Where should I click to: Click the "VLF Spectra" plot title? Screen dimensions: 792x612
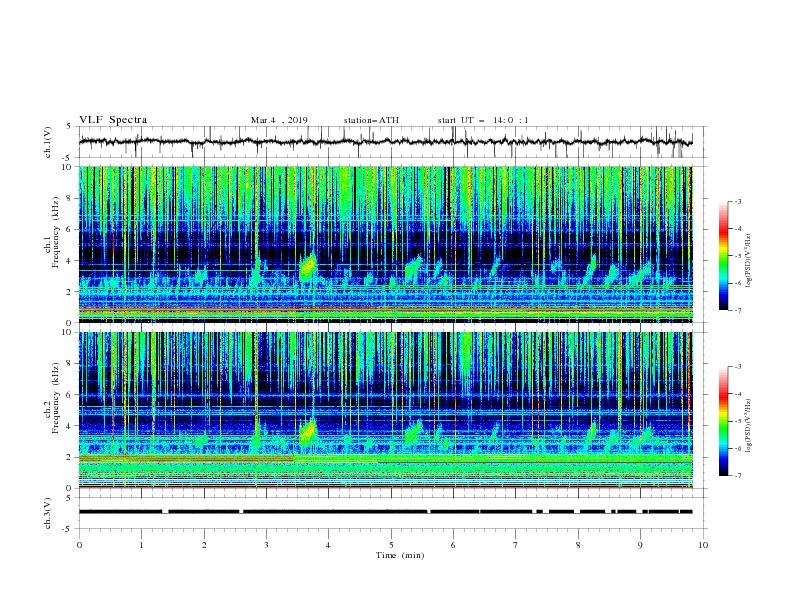(113, 120)
